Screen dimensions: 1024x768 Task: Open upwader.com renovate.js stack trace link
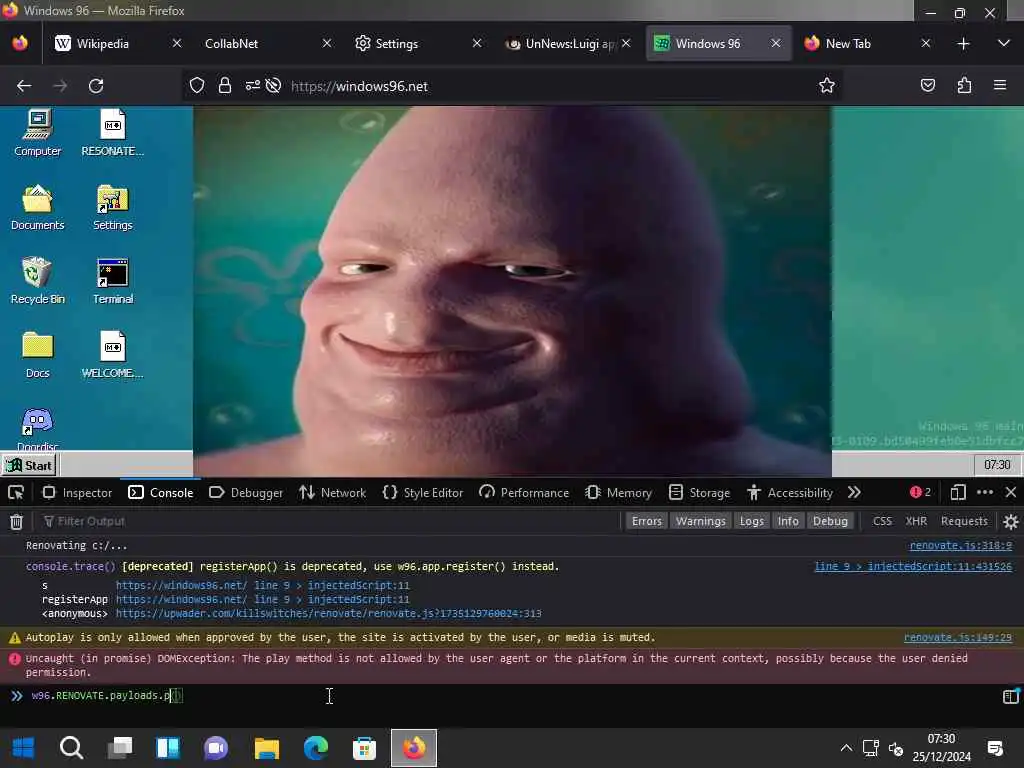tap(328, 614)
